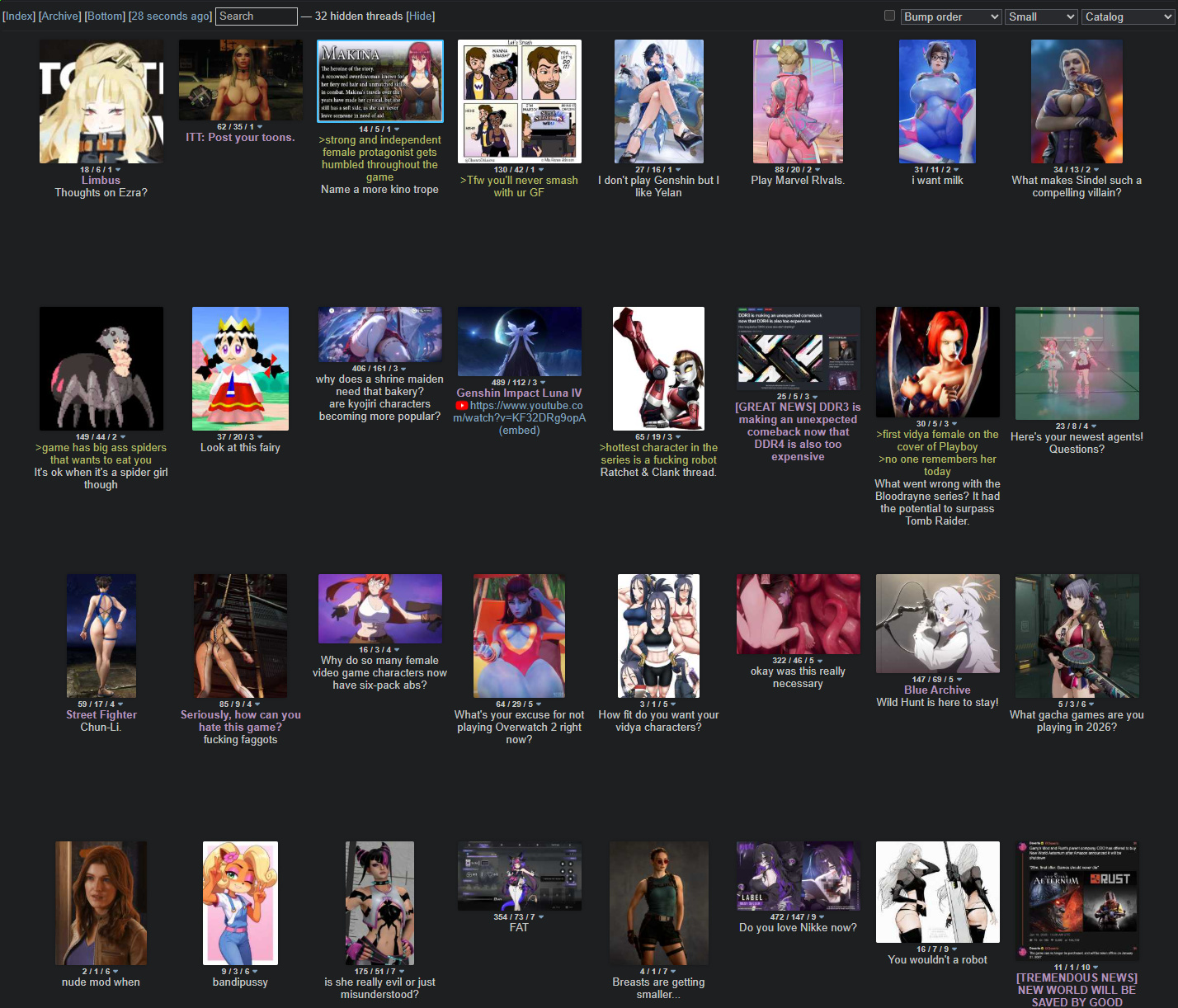Toggle the checkbox beside Bump order
This screenshot has width=1178, height=1008.
click(889, 15)
